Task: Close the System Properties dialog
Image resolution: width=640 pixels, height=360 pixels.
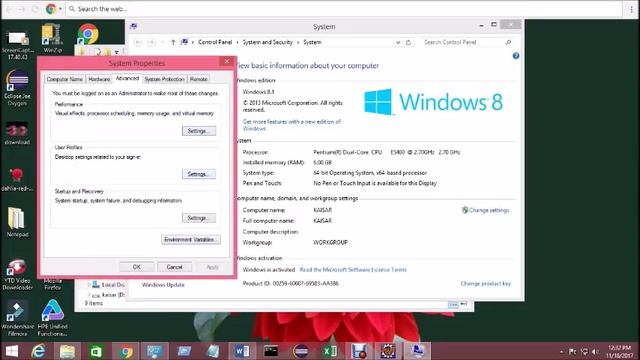Action: pyautogui.click(x=227, y=62)
